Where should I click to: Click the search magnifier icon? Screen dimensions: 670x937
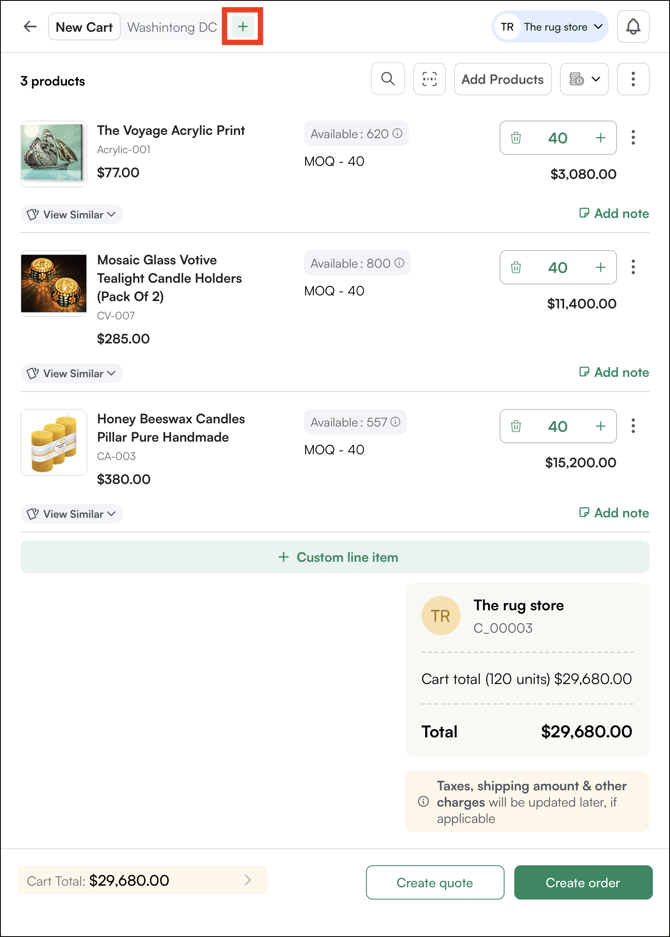tap(388, 79)
